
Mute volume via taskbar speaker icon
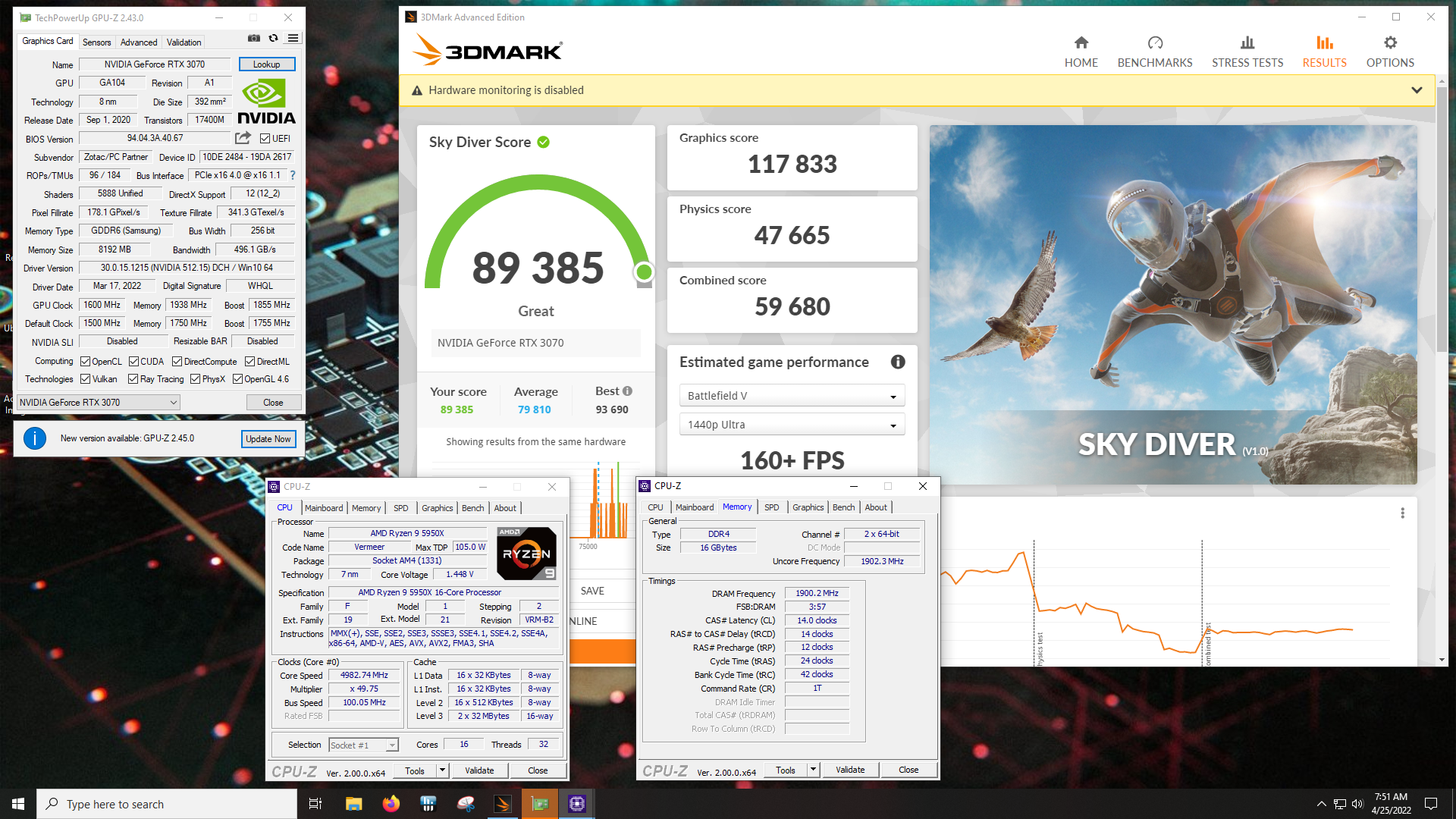pos(1357,804)
